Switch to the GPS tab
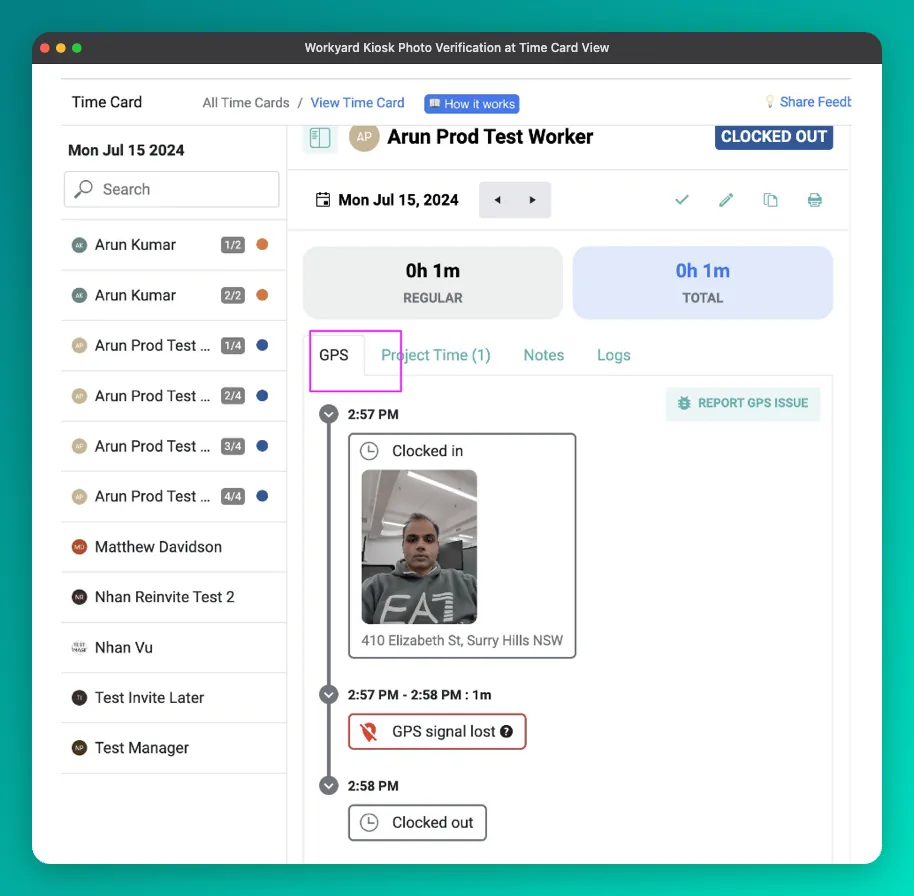914x896 pixels. (334, 355)
